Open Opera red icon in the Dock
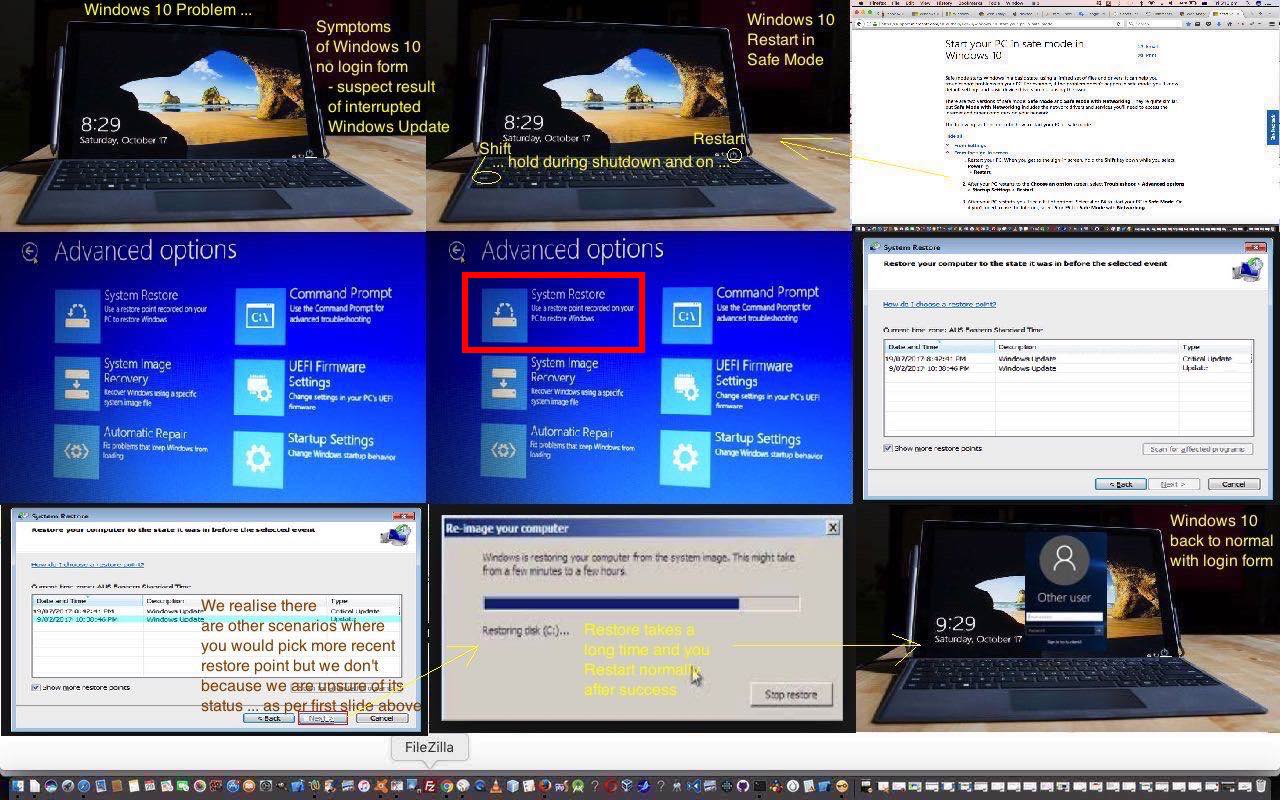 [610, 786]
